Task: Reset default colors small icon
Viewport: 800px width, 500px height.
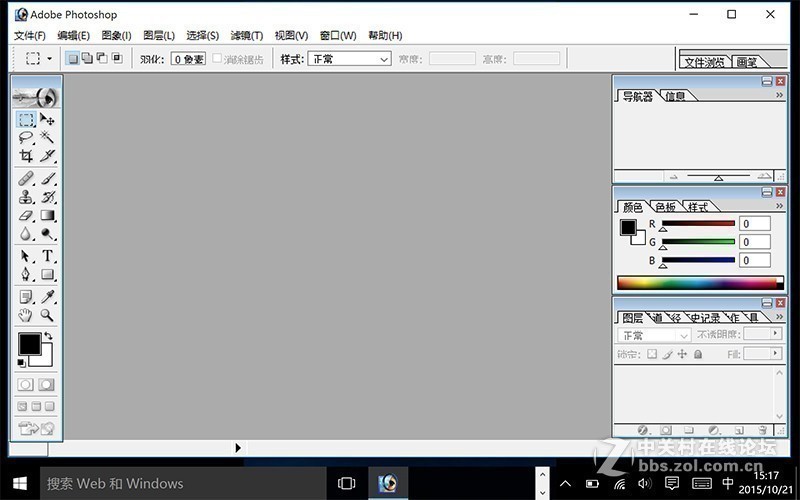Action: [21, 363]
